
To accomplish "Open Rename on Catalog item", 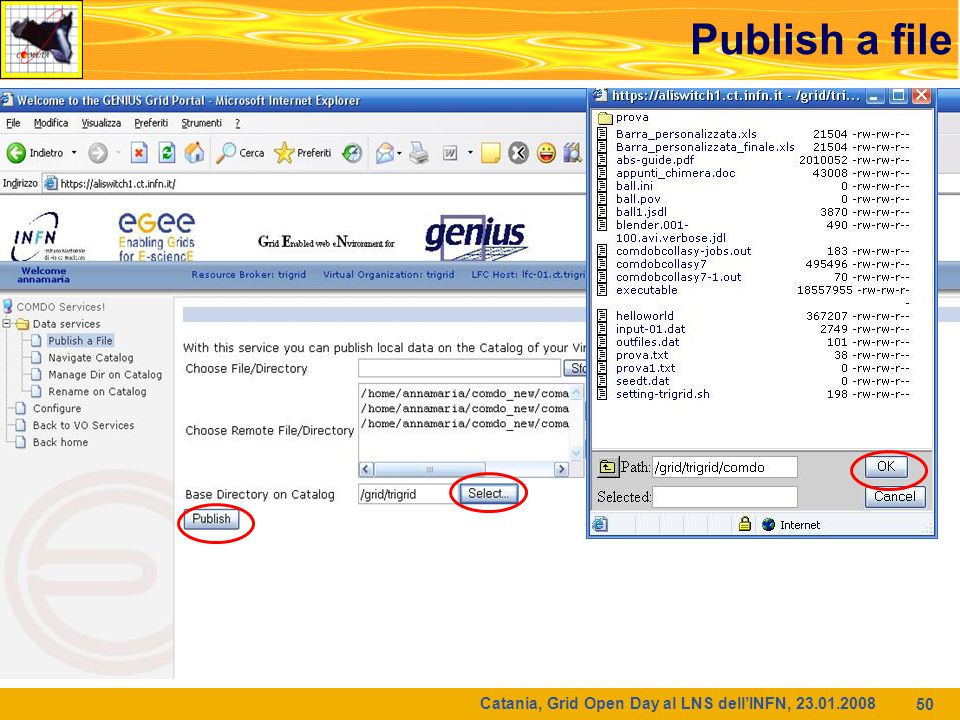I will 97,391.
